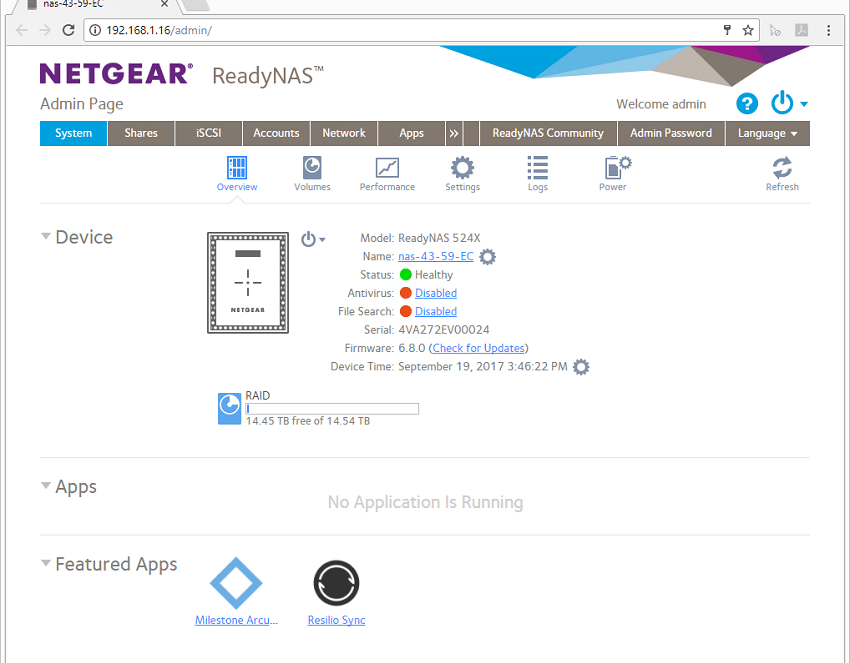This screenshot has height=663, width=850.
Task: Go to the Accounts tab
Action: click(276, 133)
